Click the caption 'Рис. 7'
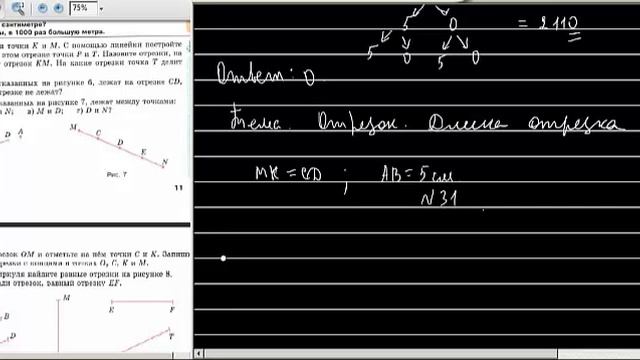Viewport: 640px width, 360px height. point(117,174)
